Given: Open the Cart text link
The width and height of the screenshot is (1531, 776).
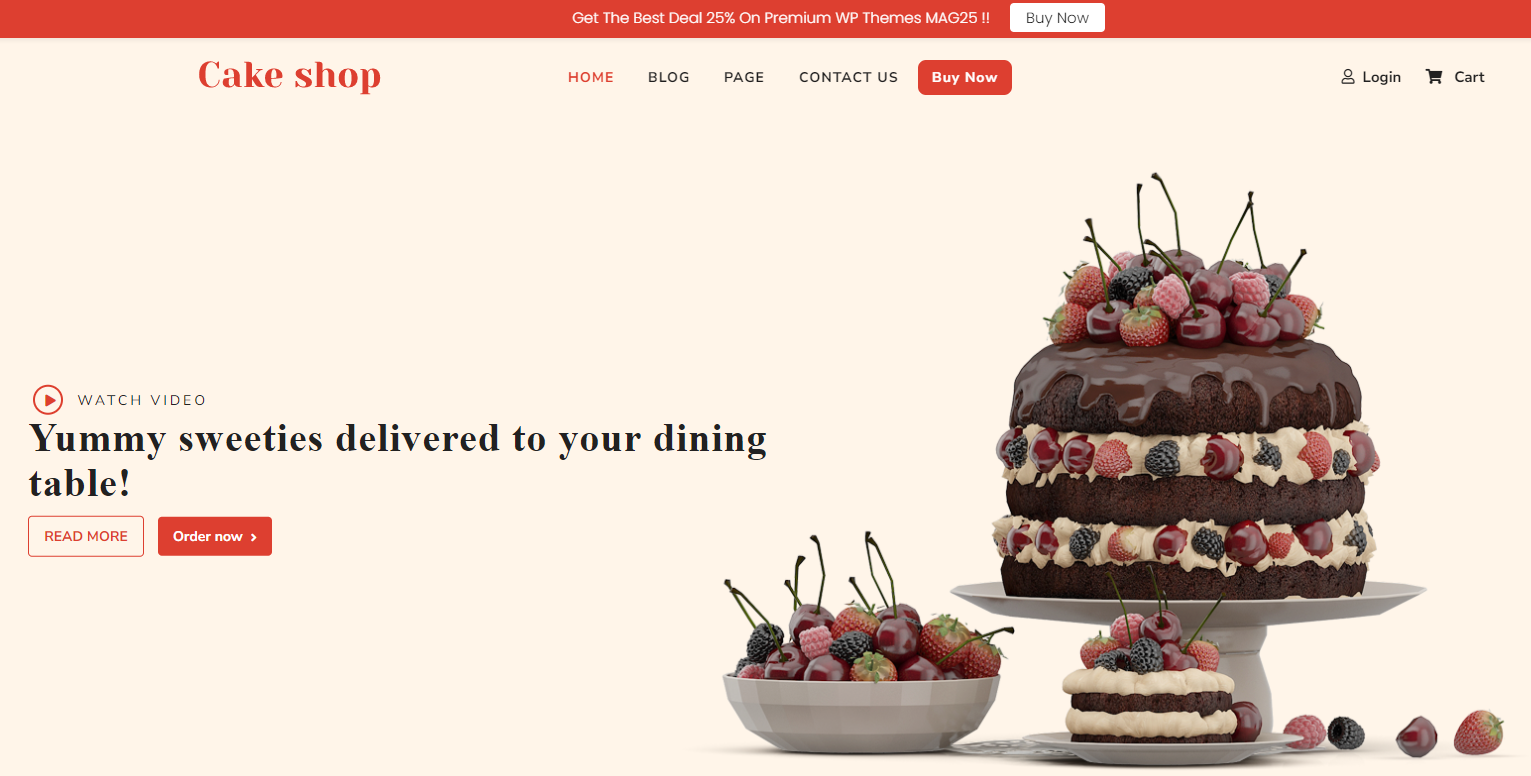Looking at the screenshot, I should (x=1469, y=77).
